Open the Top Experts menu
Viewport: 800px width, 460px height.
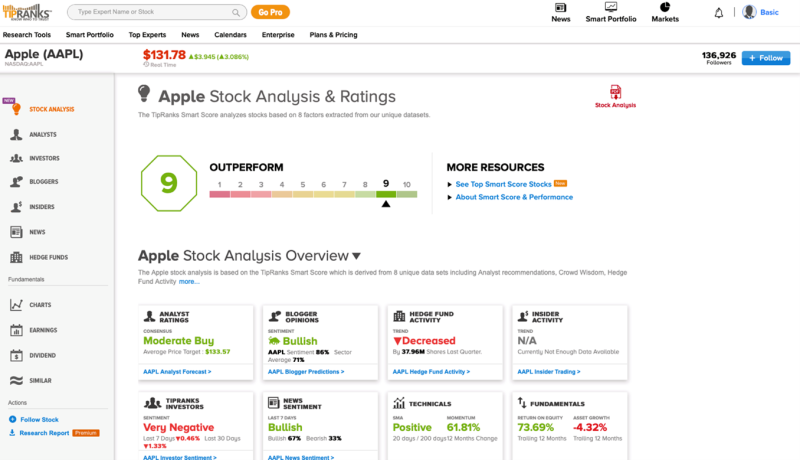147,35
